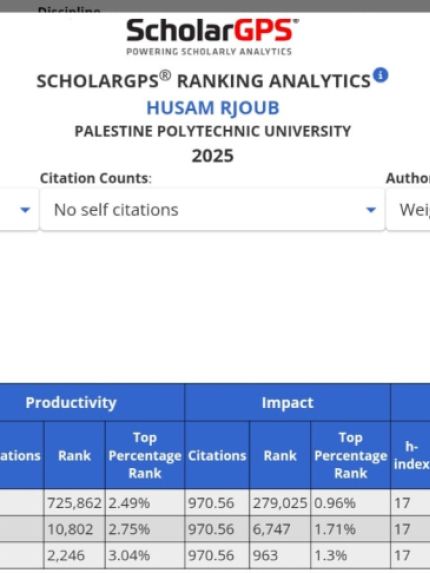The height and width of the screenshot is (573, 430).
Task: Open the HUSAM RJOUB profile link
Action: [213, 108]
